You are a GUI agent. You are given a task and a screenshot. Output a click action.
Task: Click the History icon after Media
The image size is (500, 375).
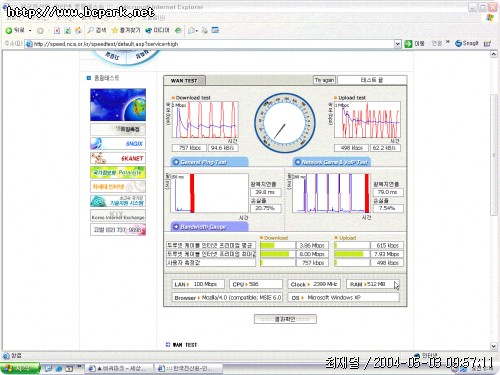point(178,31)
